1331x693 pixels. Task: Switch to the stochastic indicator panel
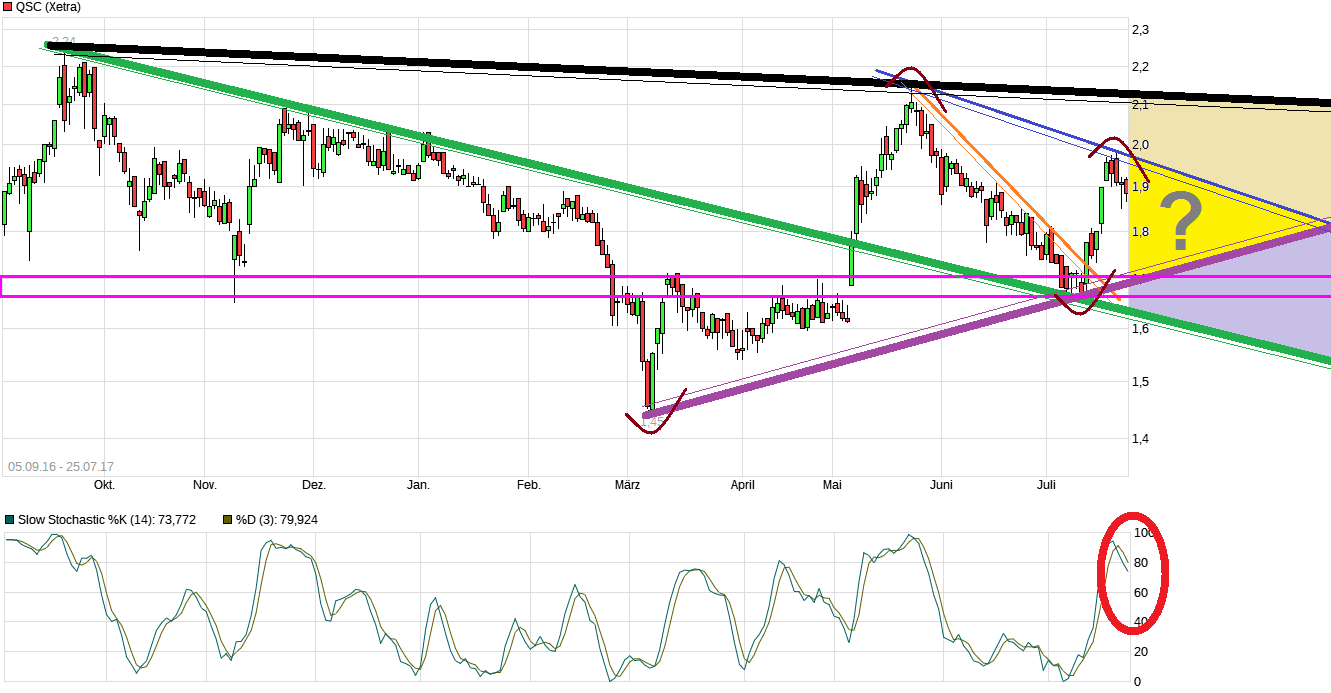point(600,600)
